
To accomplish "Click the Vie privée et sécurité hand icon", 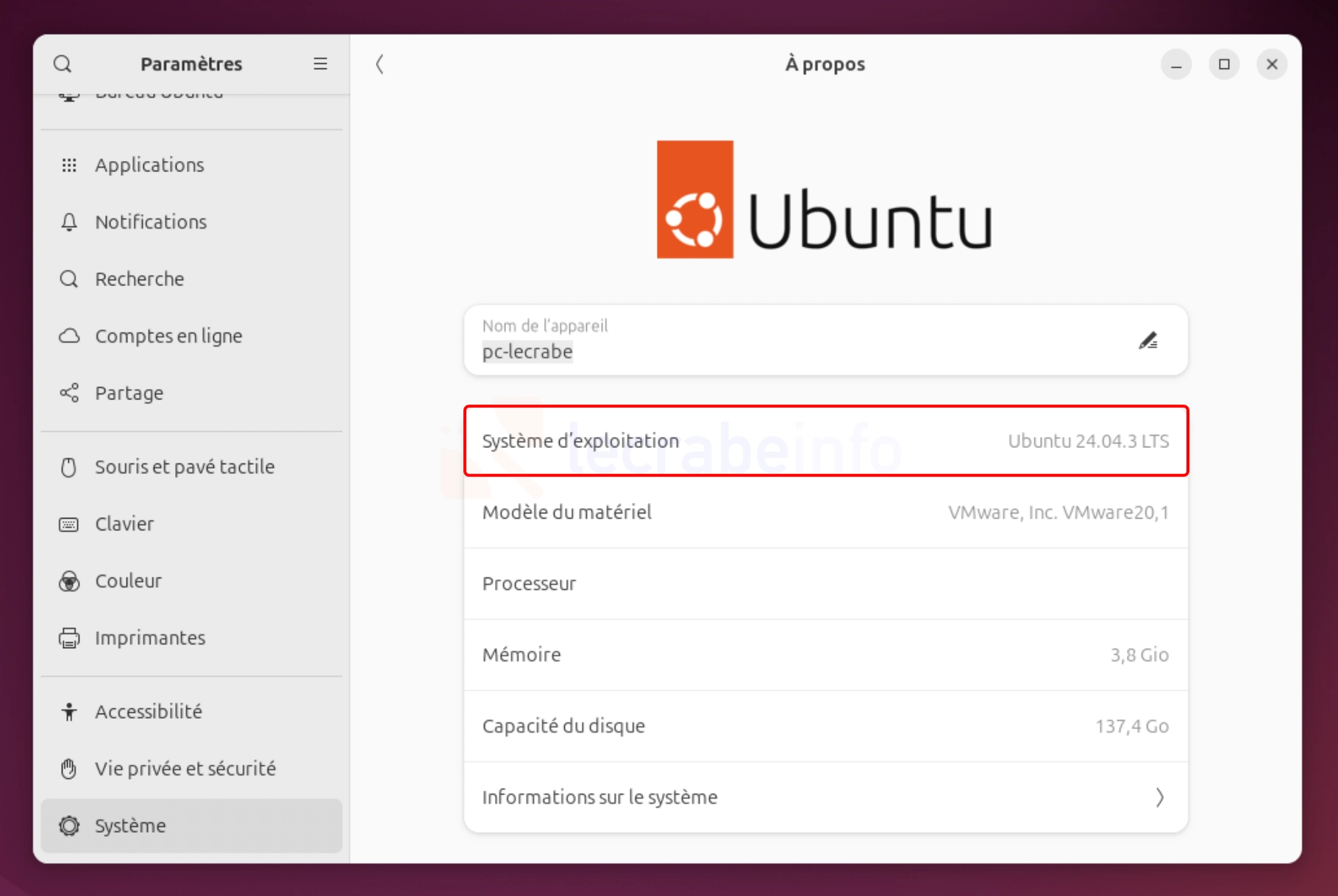I will pyautogui.click(x=69, y=769).
